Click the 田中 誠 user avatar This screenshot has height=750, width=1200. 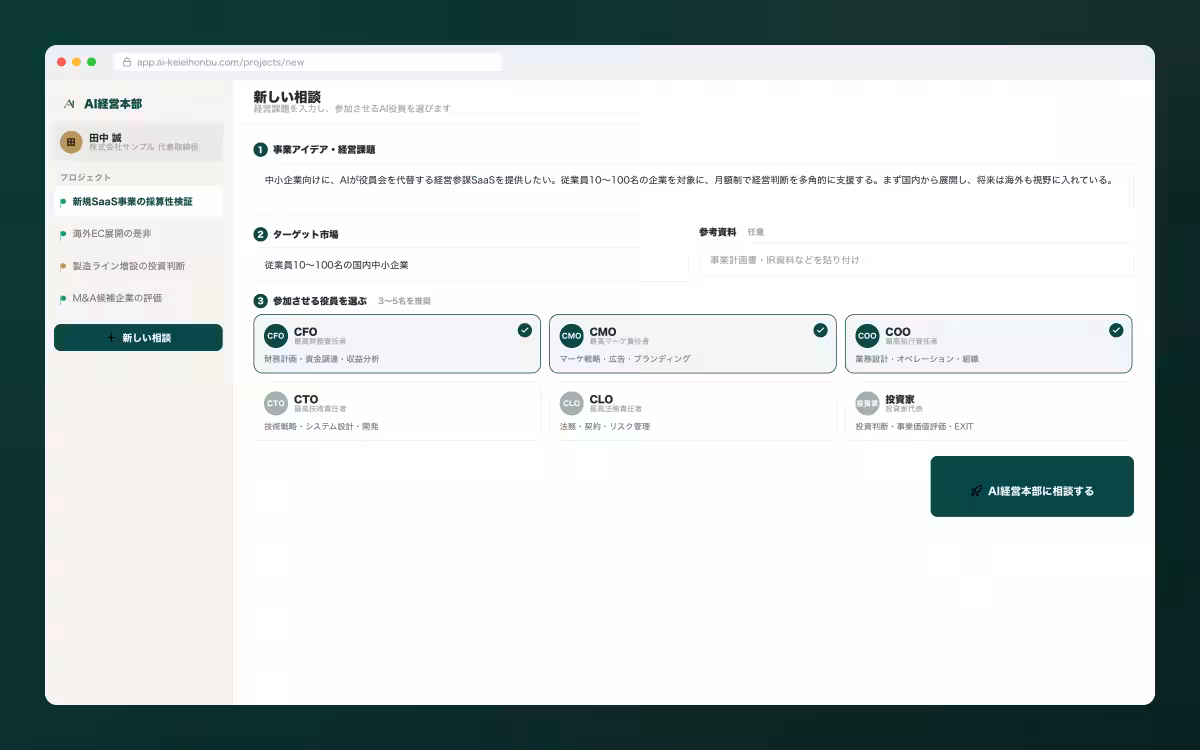click(x=71, y=142)
